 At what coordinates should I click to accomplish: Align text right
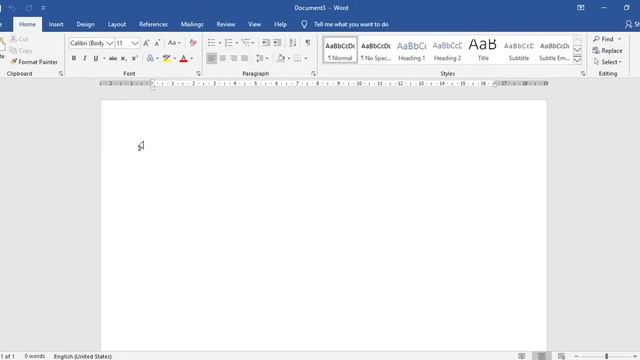[x=233, y=58]
